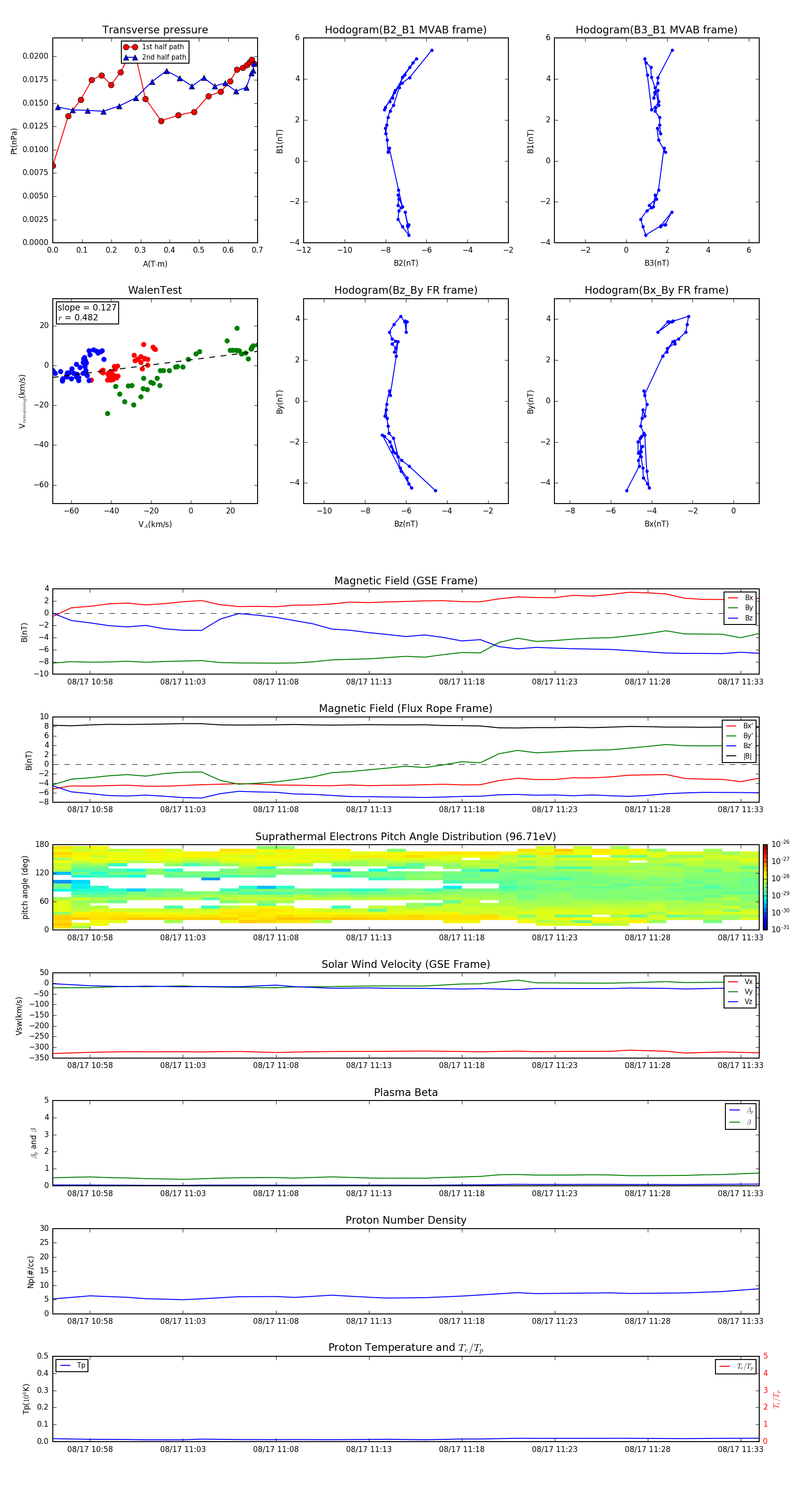Click the 'Hodogram(Bx_By FR frame)' title
Image resolution: width=812 pixels, height=1489 pixels.
[656, 290]
